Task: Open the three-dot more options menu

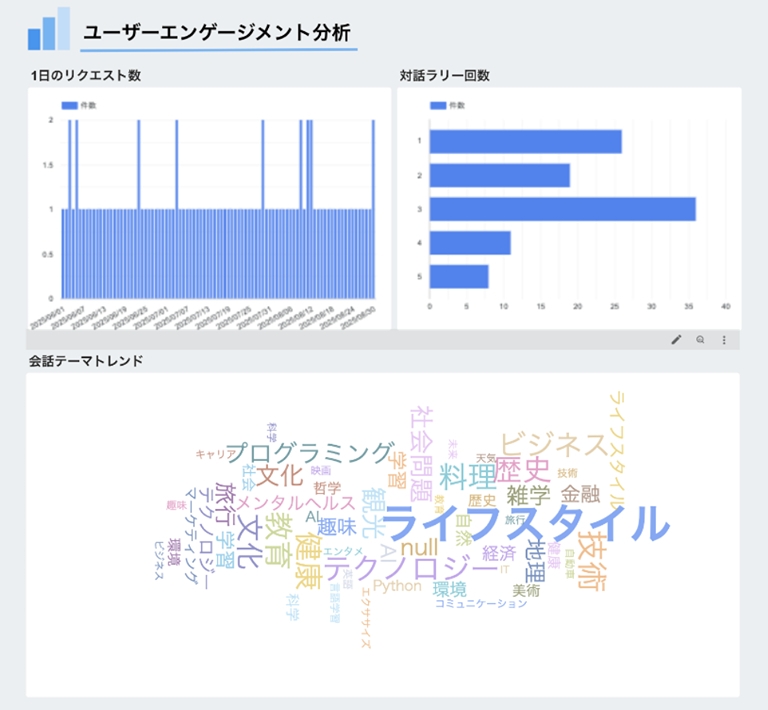Action: tap(724, 340)
